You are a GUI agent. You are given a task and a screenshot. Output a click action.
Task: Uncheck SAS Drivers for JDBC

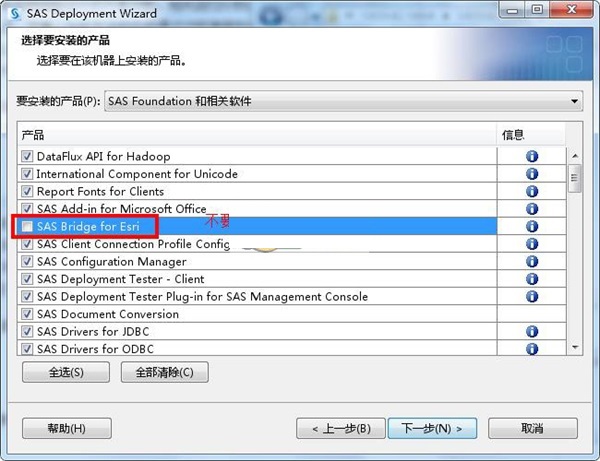[x=27, y=331]
